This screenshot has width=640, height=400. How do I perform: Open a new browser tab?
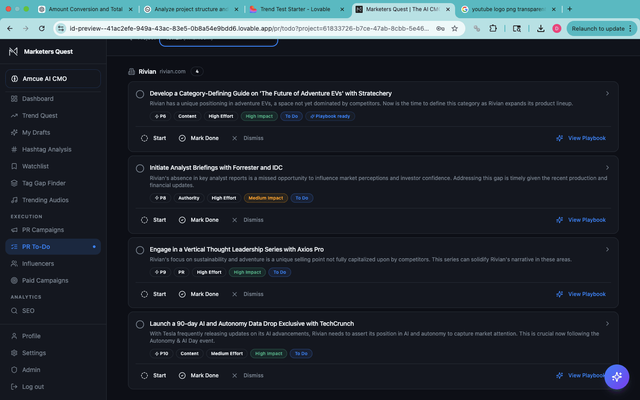tap(570, 9)
